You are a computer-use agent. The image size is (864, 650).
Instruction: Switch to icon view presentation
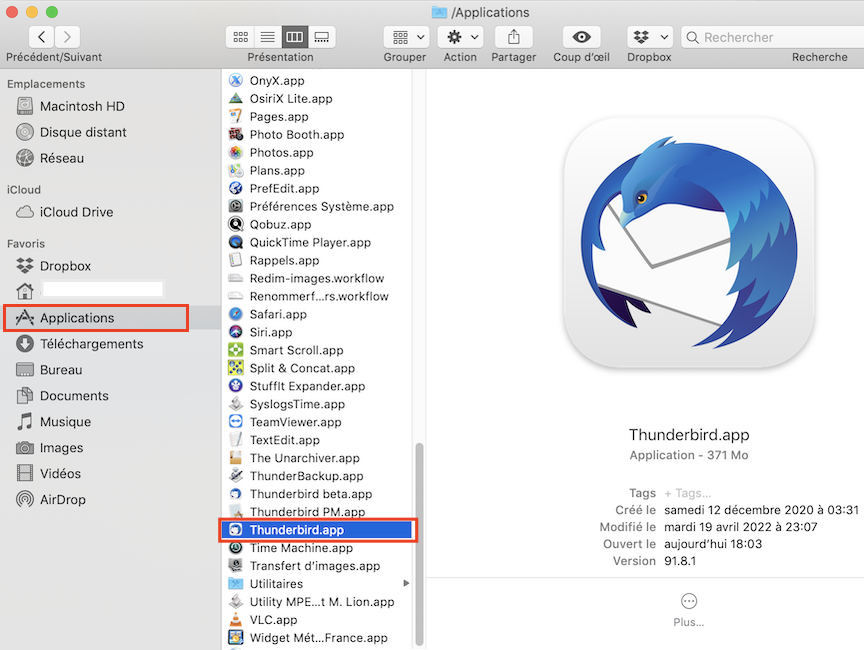point(240,37)
